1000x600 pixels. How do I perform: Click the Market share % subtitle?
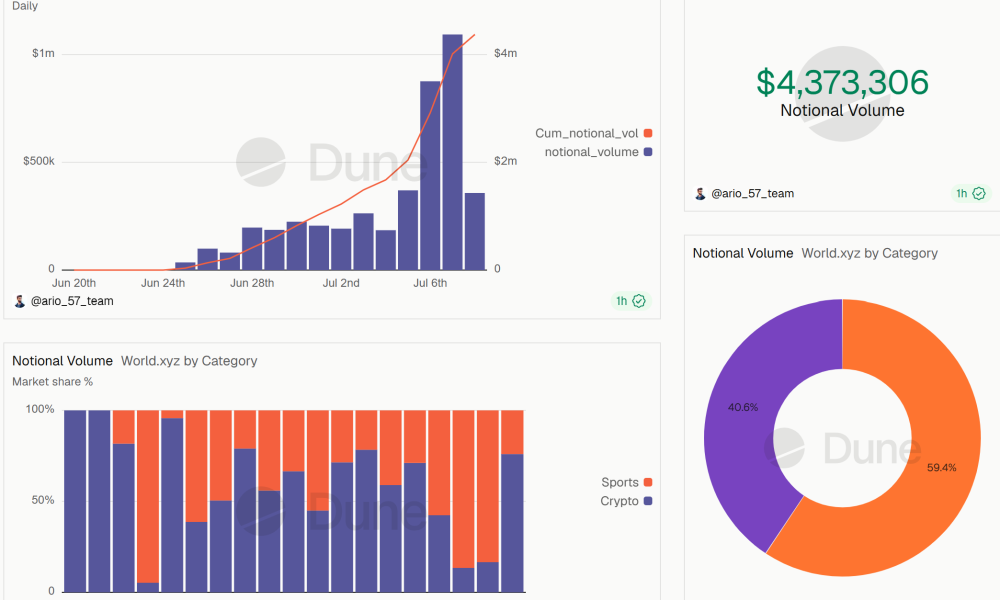coord(52,382)
